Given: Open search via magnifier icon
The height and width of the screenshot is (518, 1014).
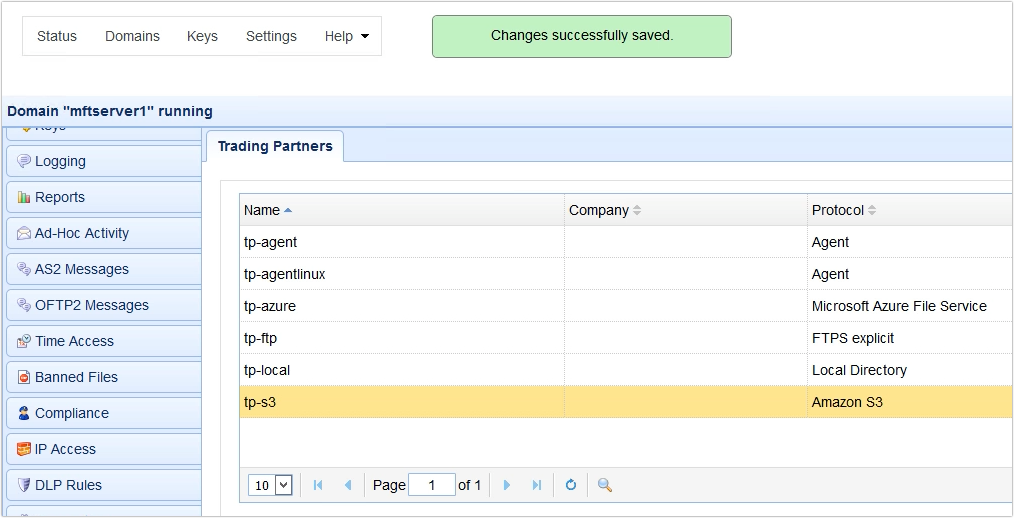Looking at the screenshot, I should (604, 485).
